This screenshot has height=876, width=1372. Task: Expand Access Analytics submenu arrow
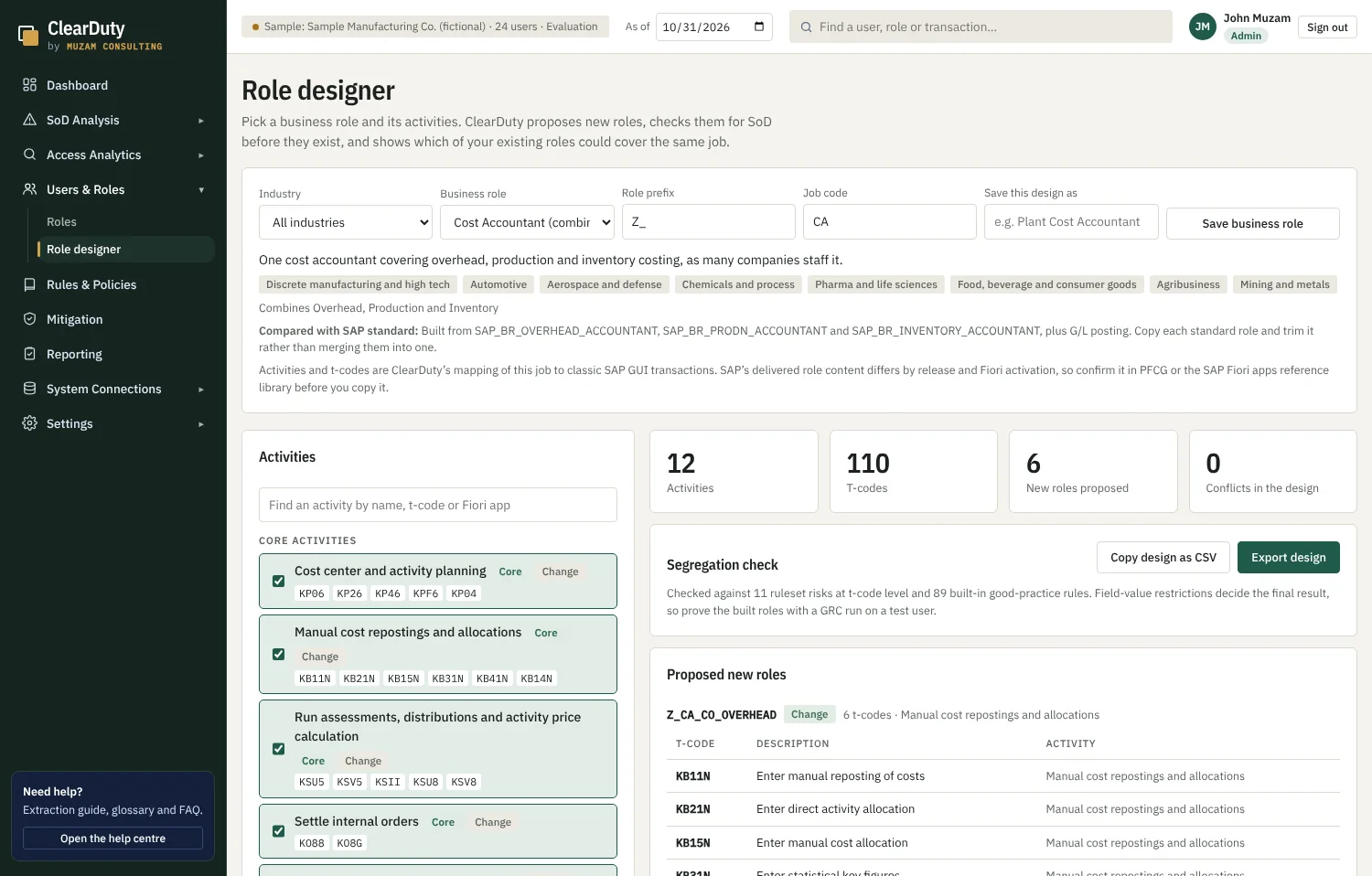pos(201,155)
